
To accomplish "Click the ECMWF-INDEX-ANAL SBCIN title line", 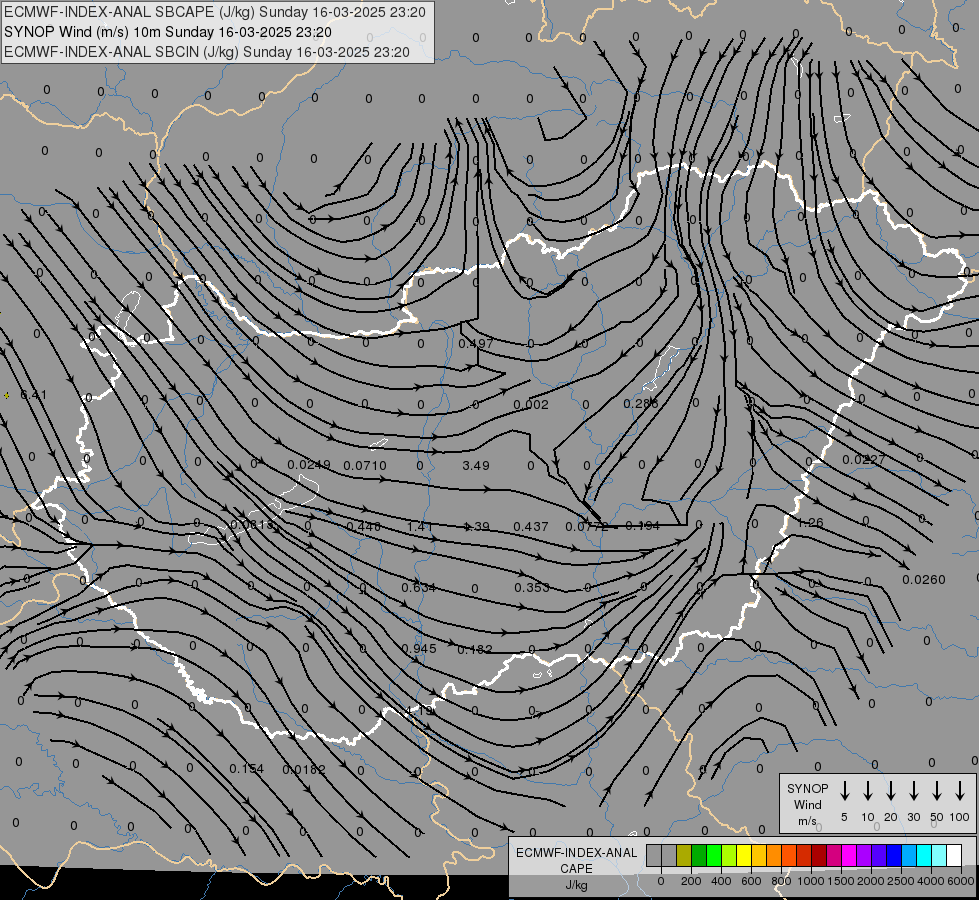I will pyautogui.click(x=207, y=52).
